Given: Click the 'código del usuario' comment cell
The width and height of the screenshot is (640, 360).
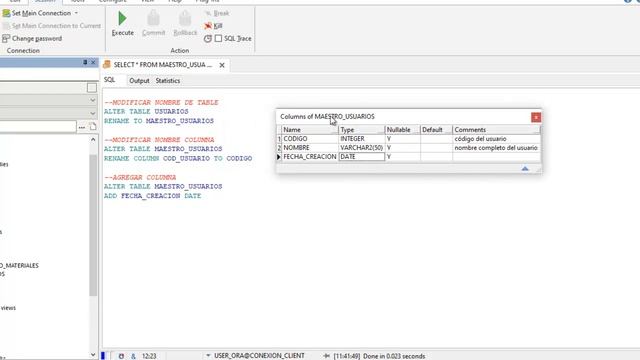Looking at the screenshot, I should [x=496, y=139].
